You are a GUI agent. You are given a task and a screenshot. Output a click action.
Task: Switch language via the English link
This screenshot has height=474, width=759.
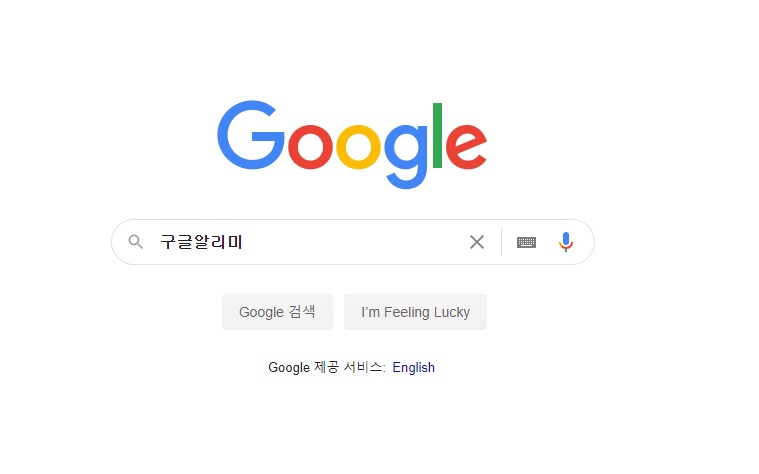pyautogui.click(x=413, y=367)
